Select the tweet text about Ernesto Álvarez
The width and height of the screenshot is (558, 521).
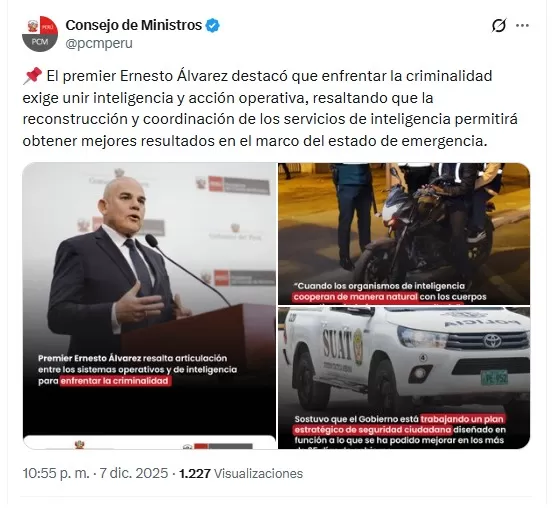[270, 108]
